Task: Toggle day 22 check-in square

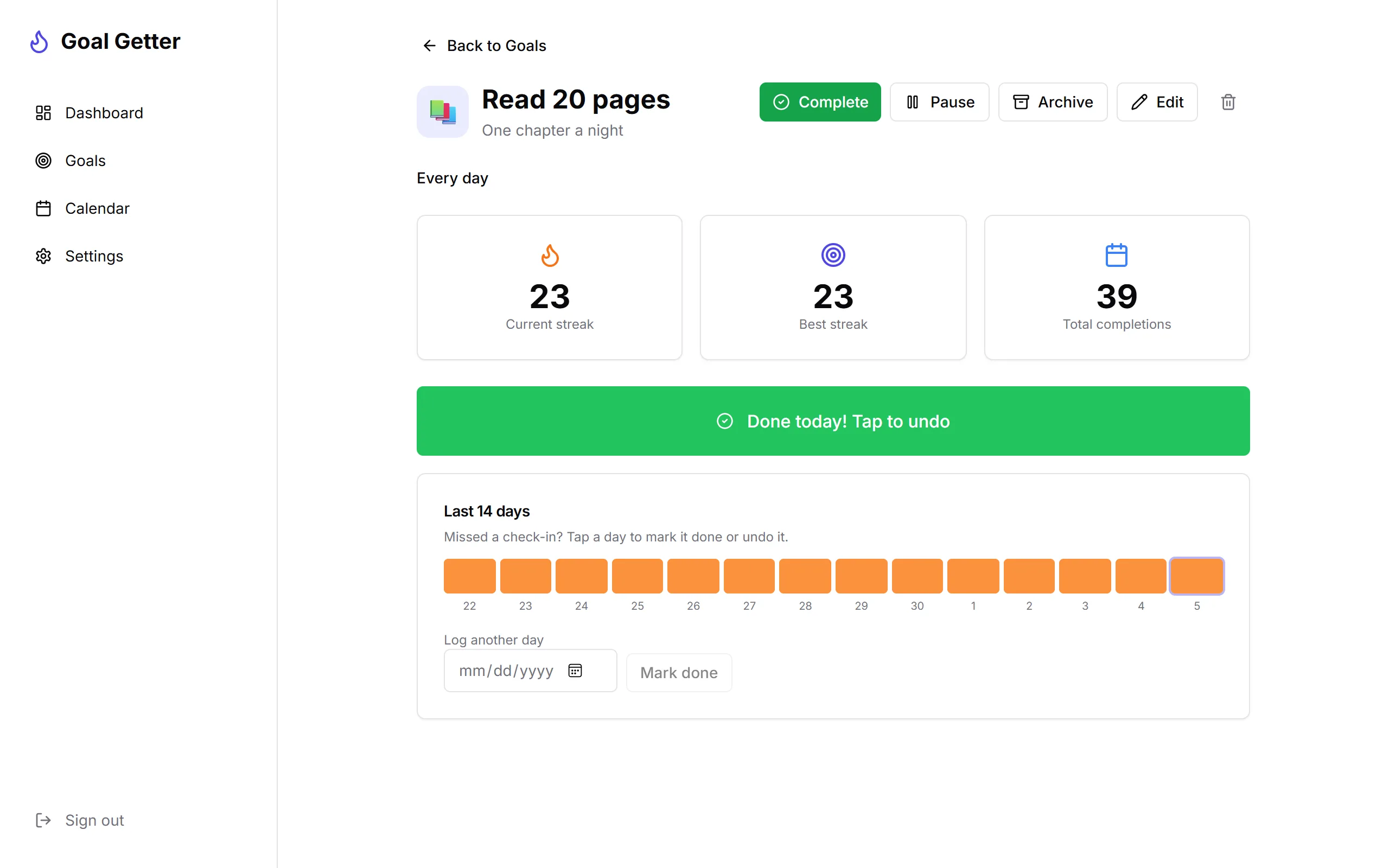Action: [469, 576]
